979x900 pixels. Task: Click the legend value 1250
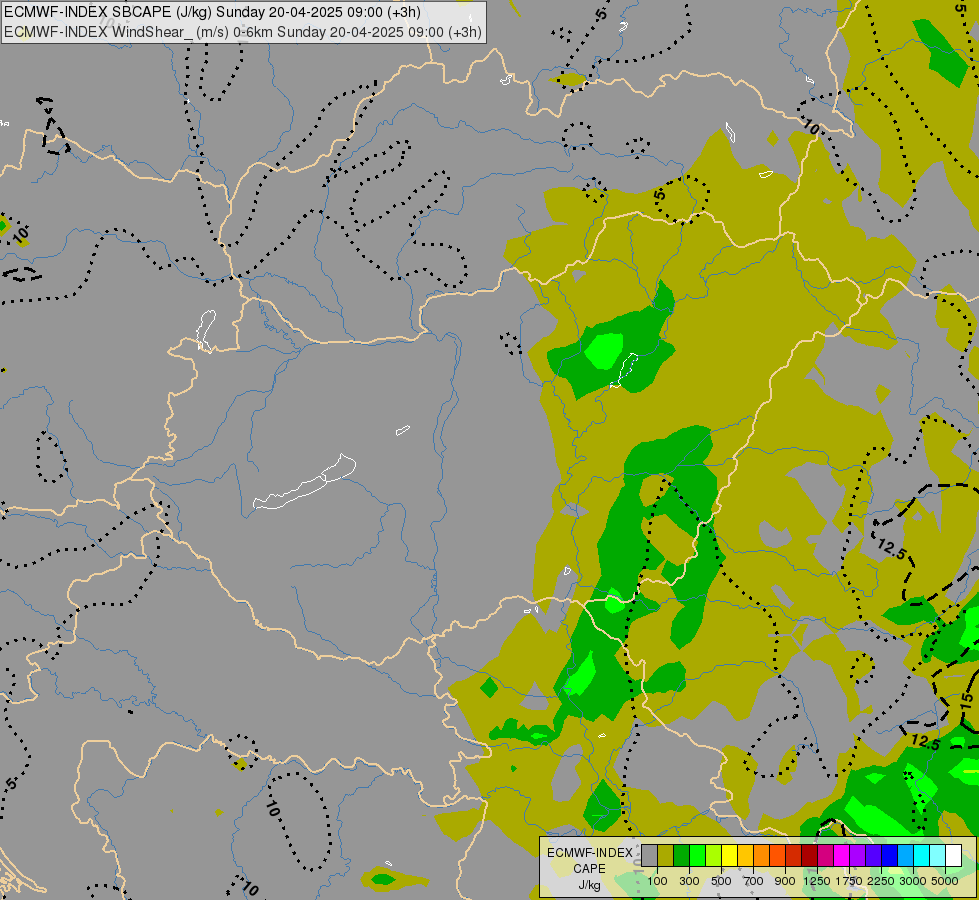coord(817,881)
